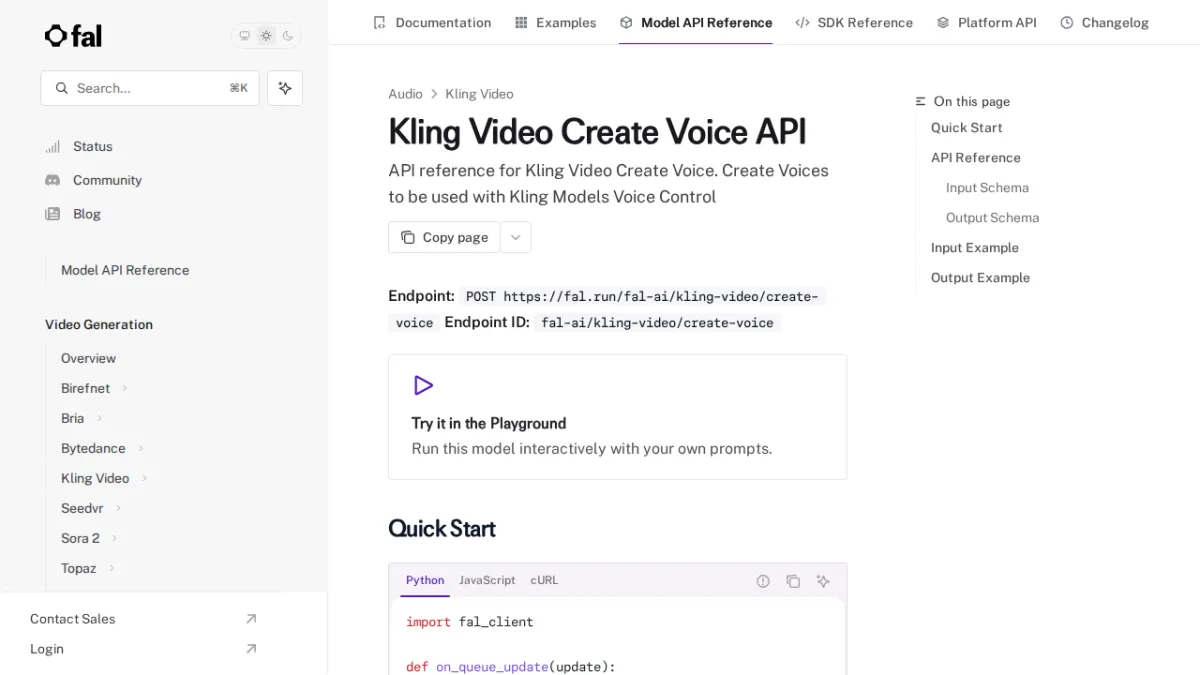Expand the Sora 2 chevron
Screen dimensions: 1200x675
click(x=114, y=538)
